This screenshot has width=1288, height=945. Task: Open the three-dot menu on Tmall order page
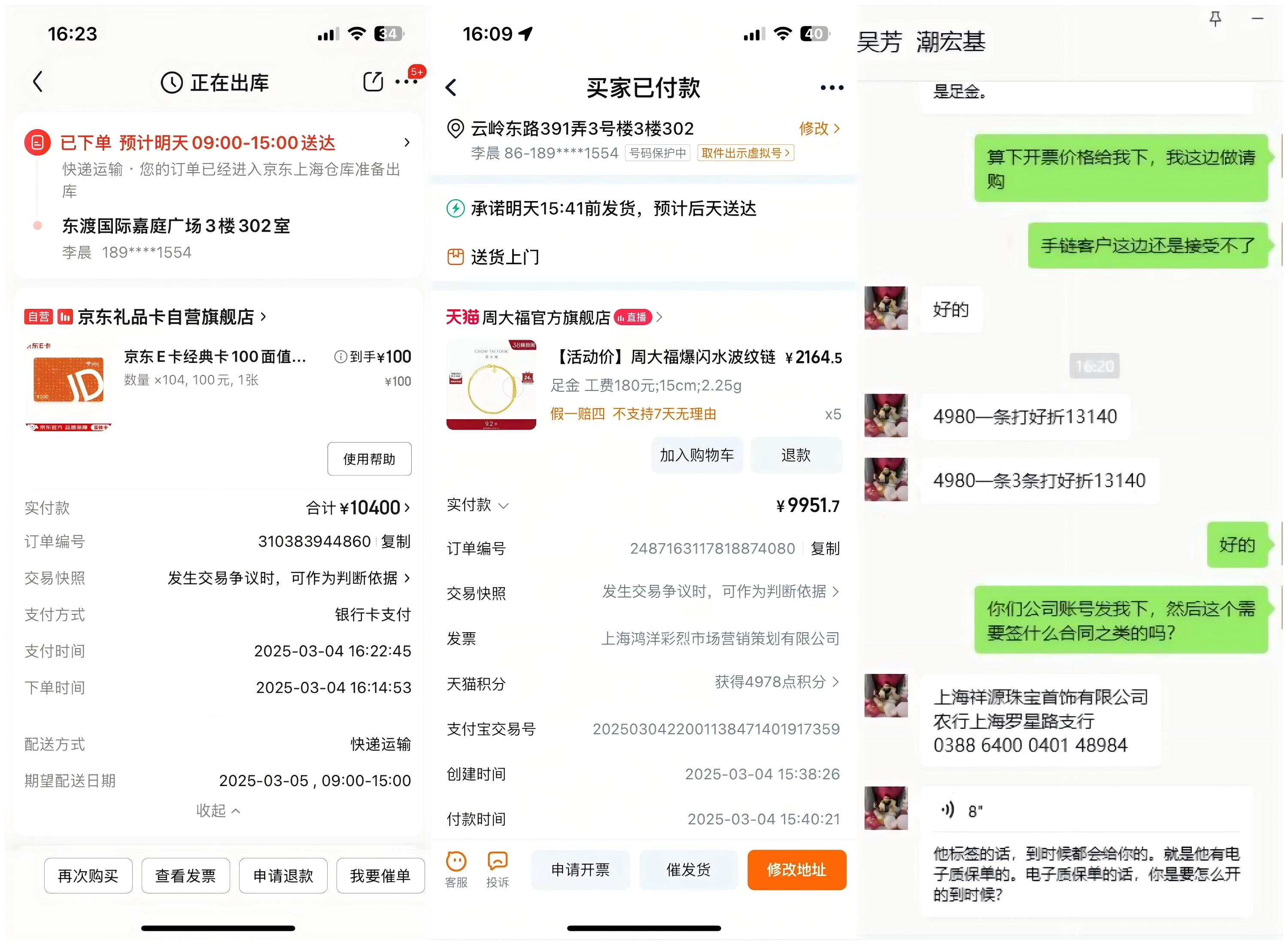[831, 88]
